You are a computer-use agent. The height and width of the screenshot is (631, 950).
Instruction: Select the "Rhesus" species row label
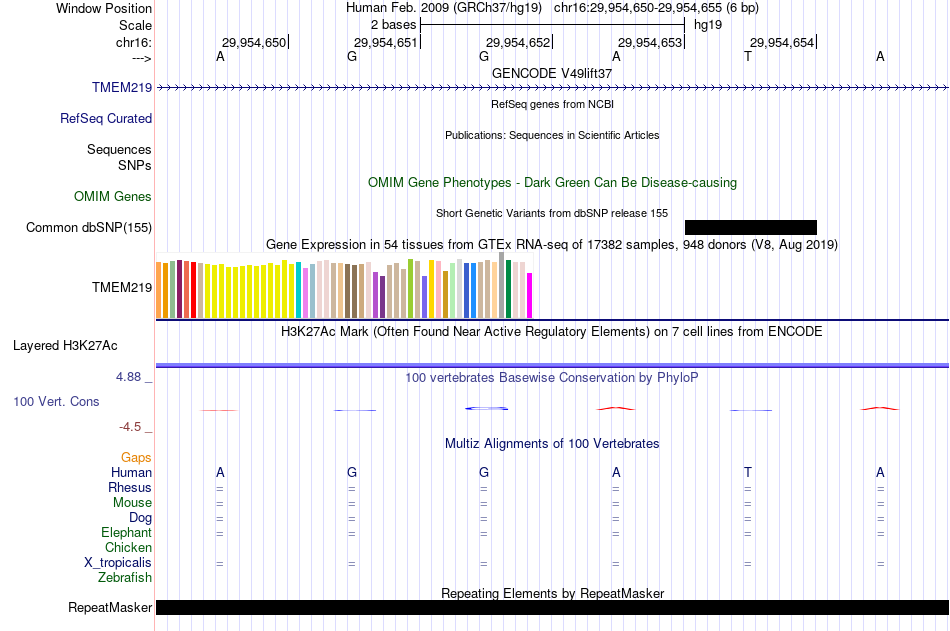(130, 487)
